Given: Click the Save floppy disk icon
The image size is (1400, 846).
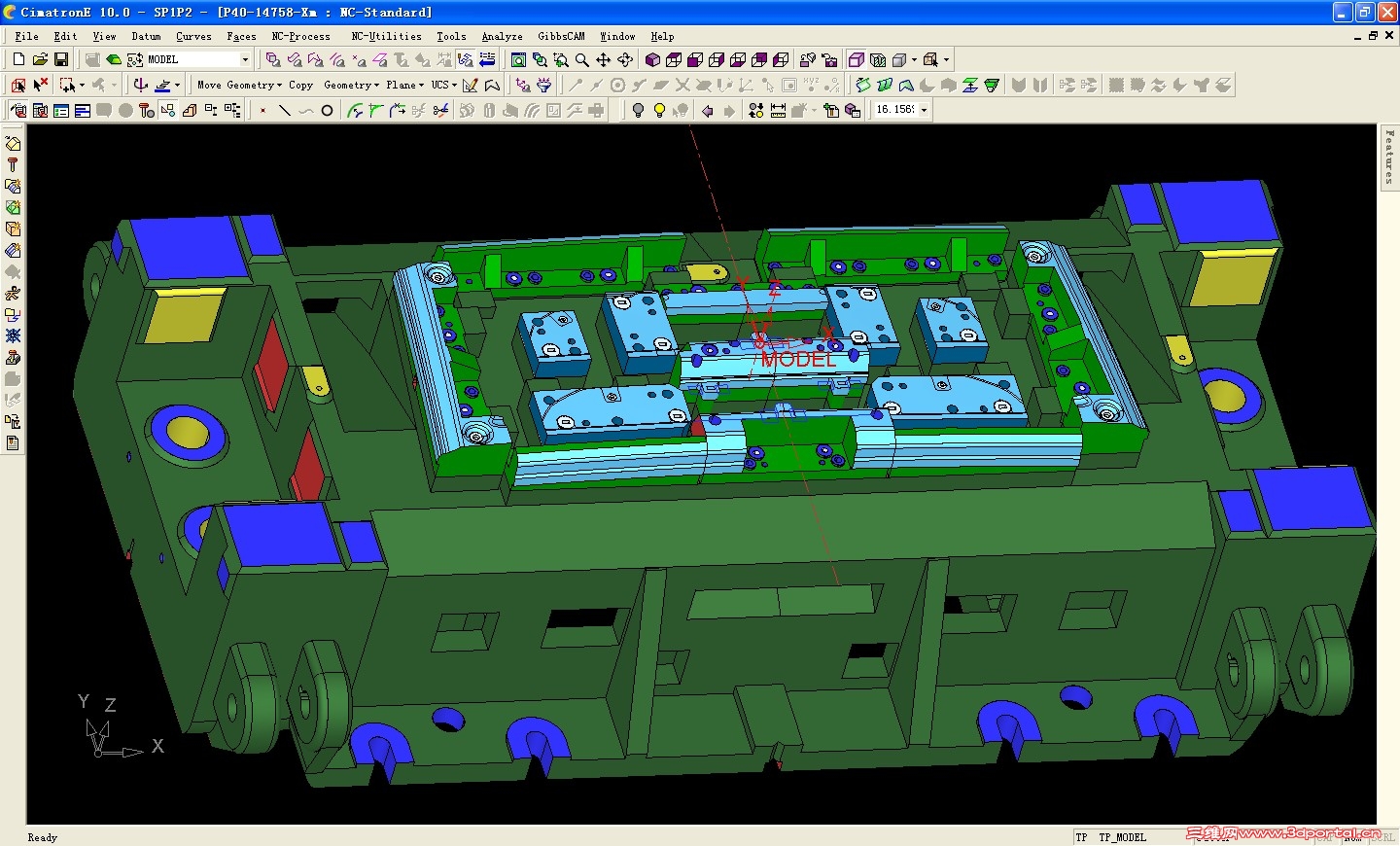Looking at the screenshot, I should [x=61, y=59].
